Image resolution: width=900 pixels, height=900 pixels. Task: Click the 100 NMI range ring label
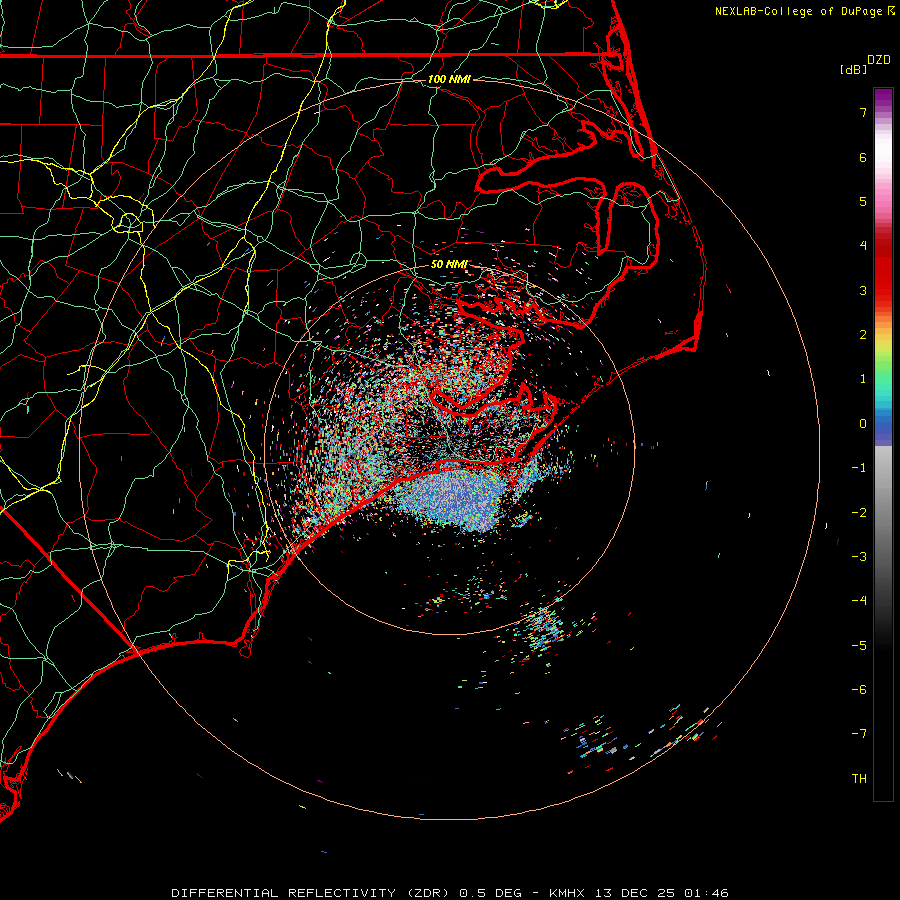click(x=449, y=79)
